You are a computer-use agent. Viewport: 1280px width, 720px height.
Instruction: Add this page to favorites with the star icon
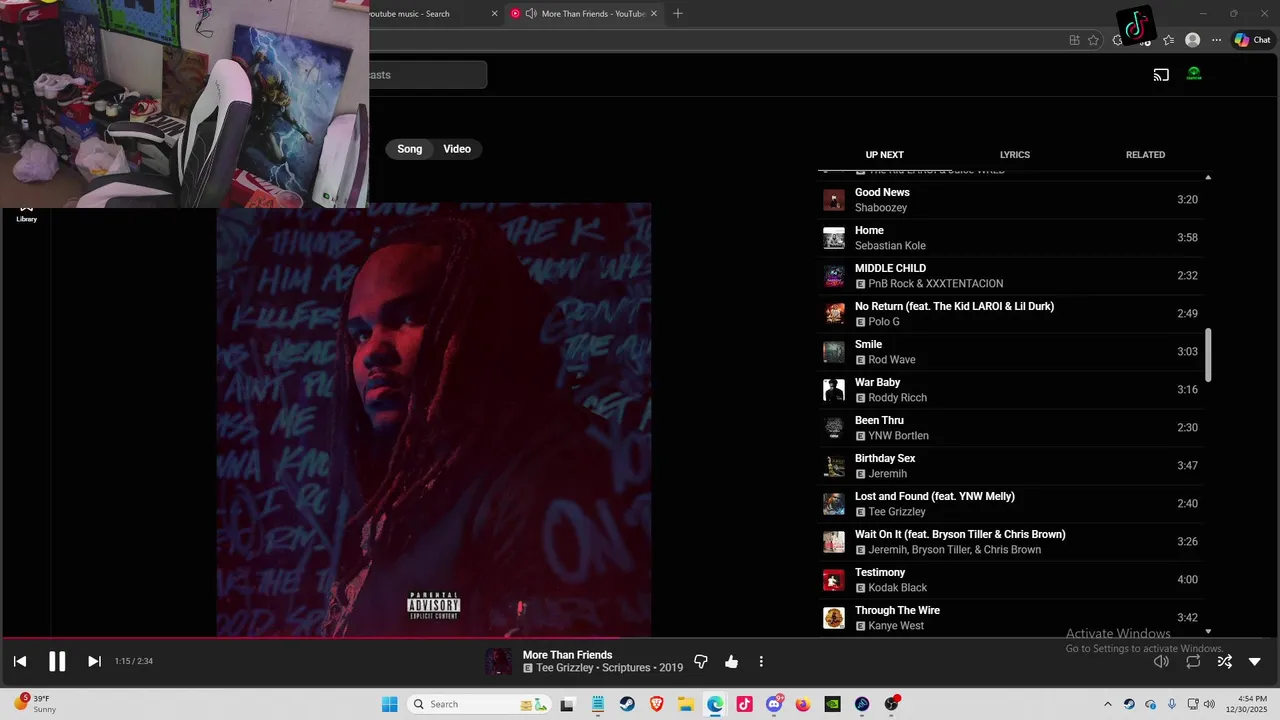[1093, 40]
